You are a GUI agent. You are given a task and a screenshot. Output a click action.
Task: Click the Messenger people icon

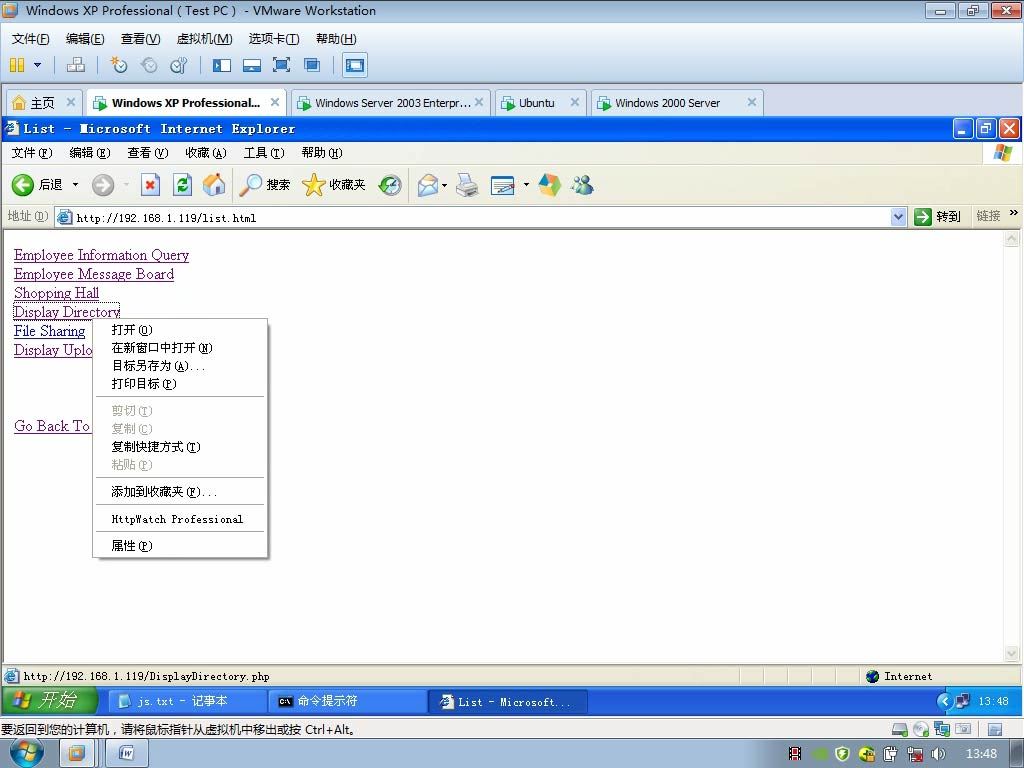tap(582, 185)
